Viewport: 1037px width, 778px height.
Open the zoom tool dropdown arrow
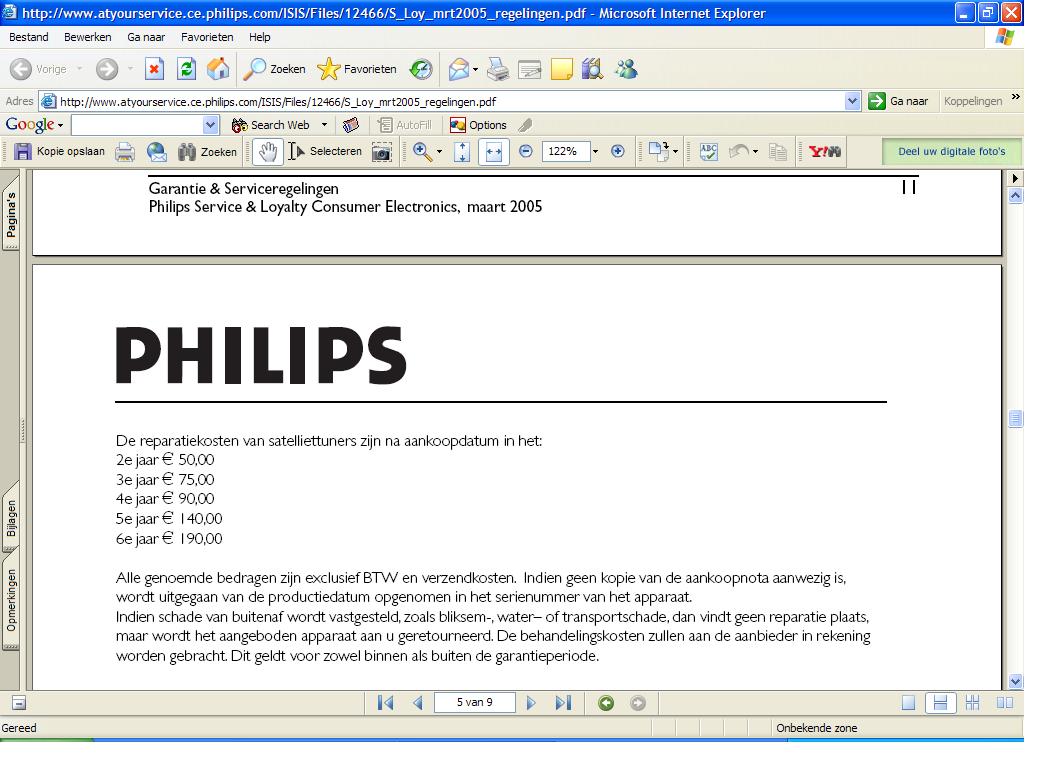coord(439,152)
